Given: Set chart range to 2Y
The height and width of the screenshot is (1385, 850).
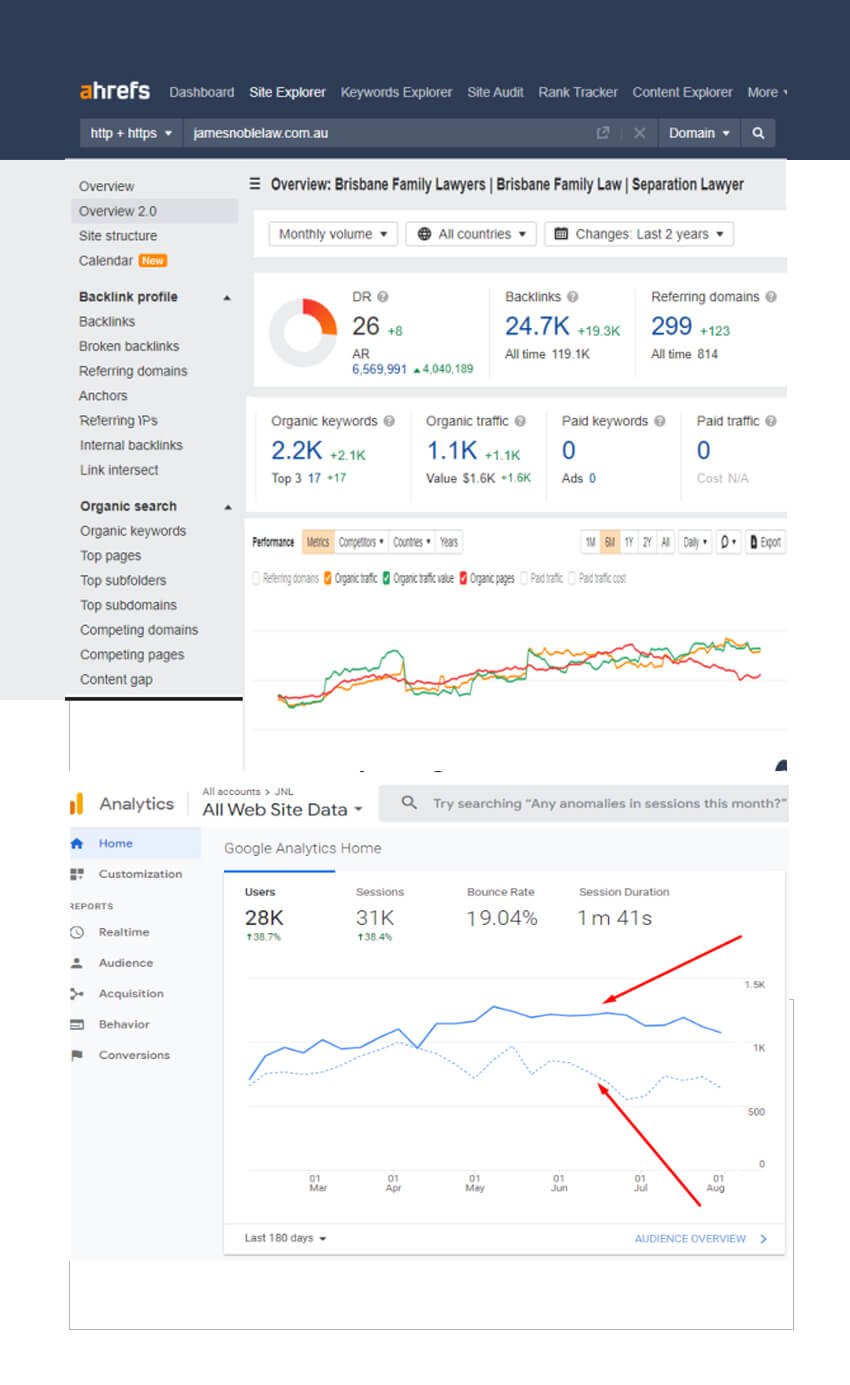Looking at the screenshot, I should click(x=647, y=542).
